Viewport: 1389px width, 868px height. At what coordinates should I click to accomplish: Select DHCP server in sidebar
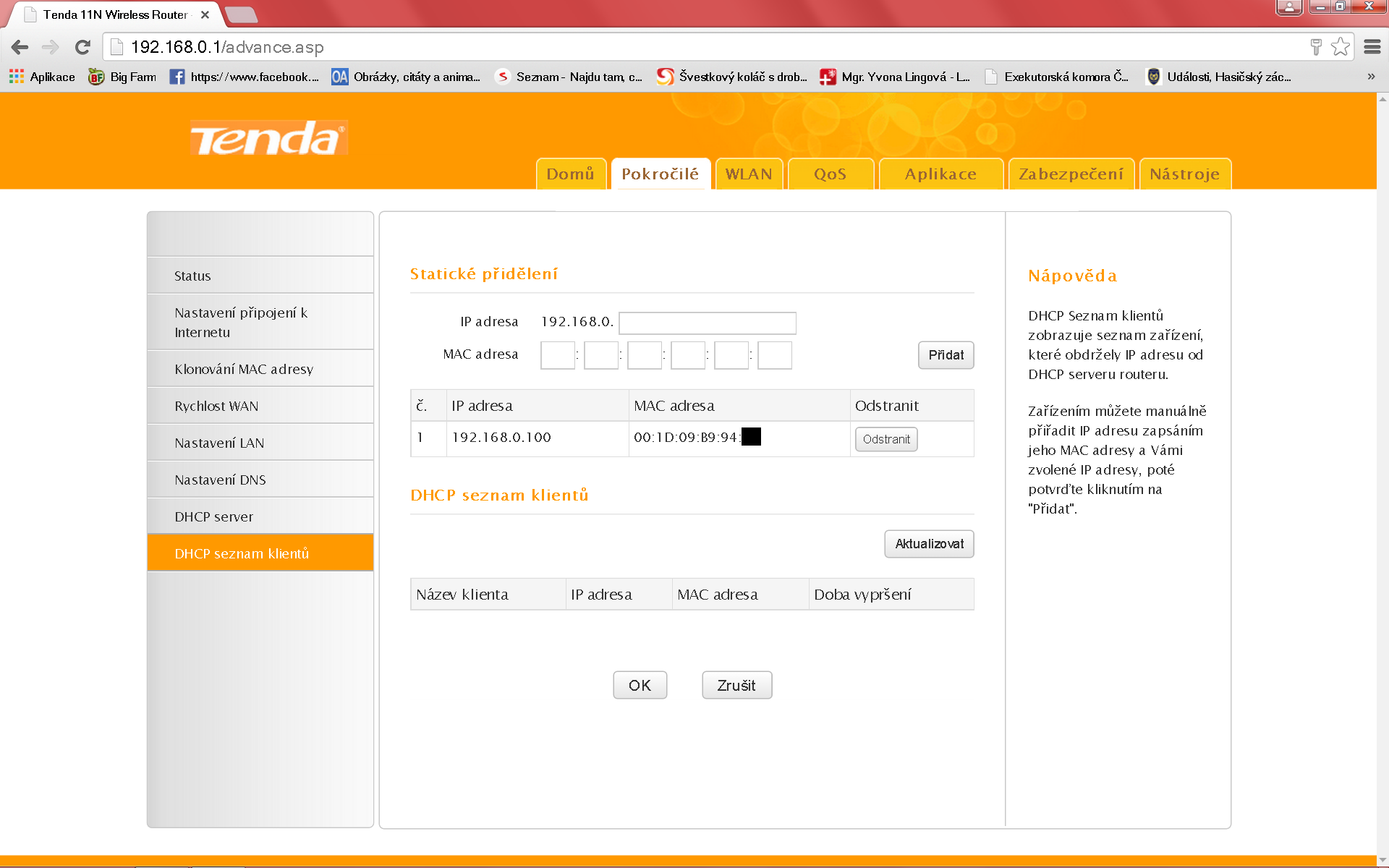click(214, 516)
